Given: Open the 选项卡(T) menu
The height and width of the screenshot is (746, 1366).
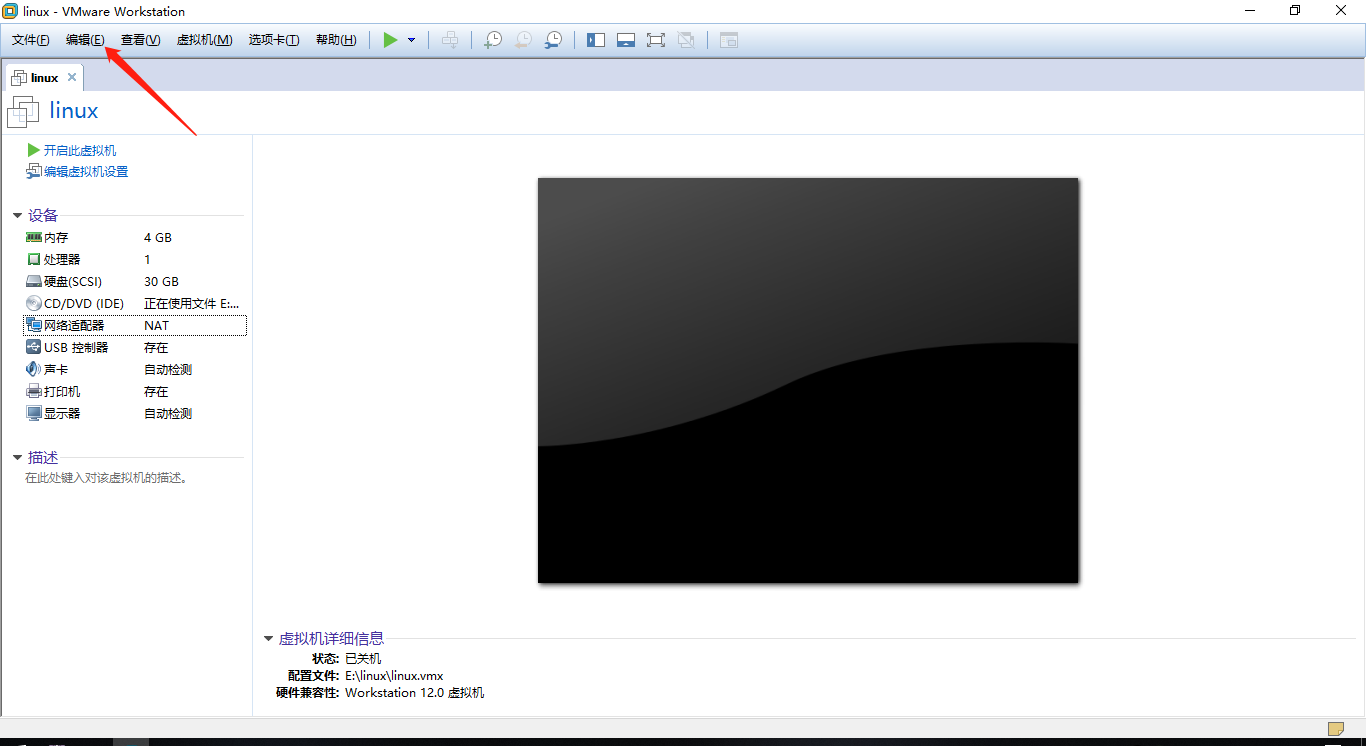Looking at the screenshot, I should pyautogui.click(x=274, y=40).
